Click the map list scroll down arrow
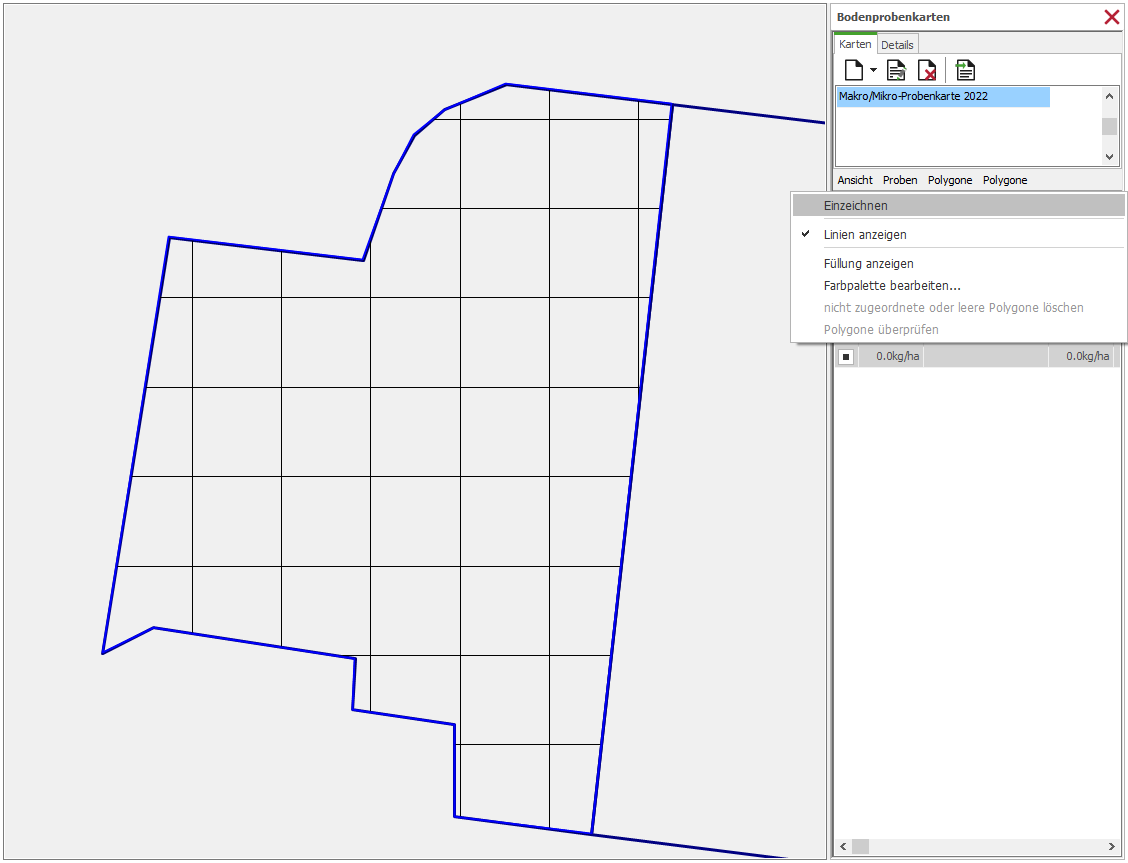This screenshot has width=1128, height=863. 1109,156
